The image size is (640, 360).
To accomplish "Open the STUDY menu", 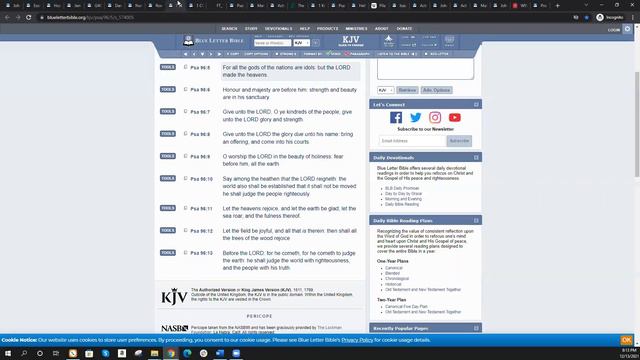I will pos(251,29).
